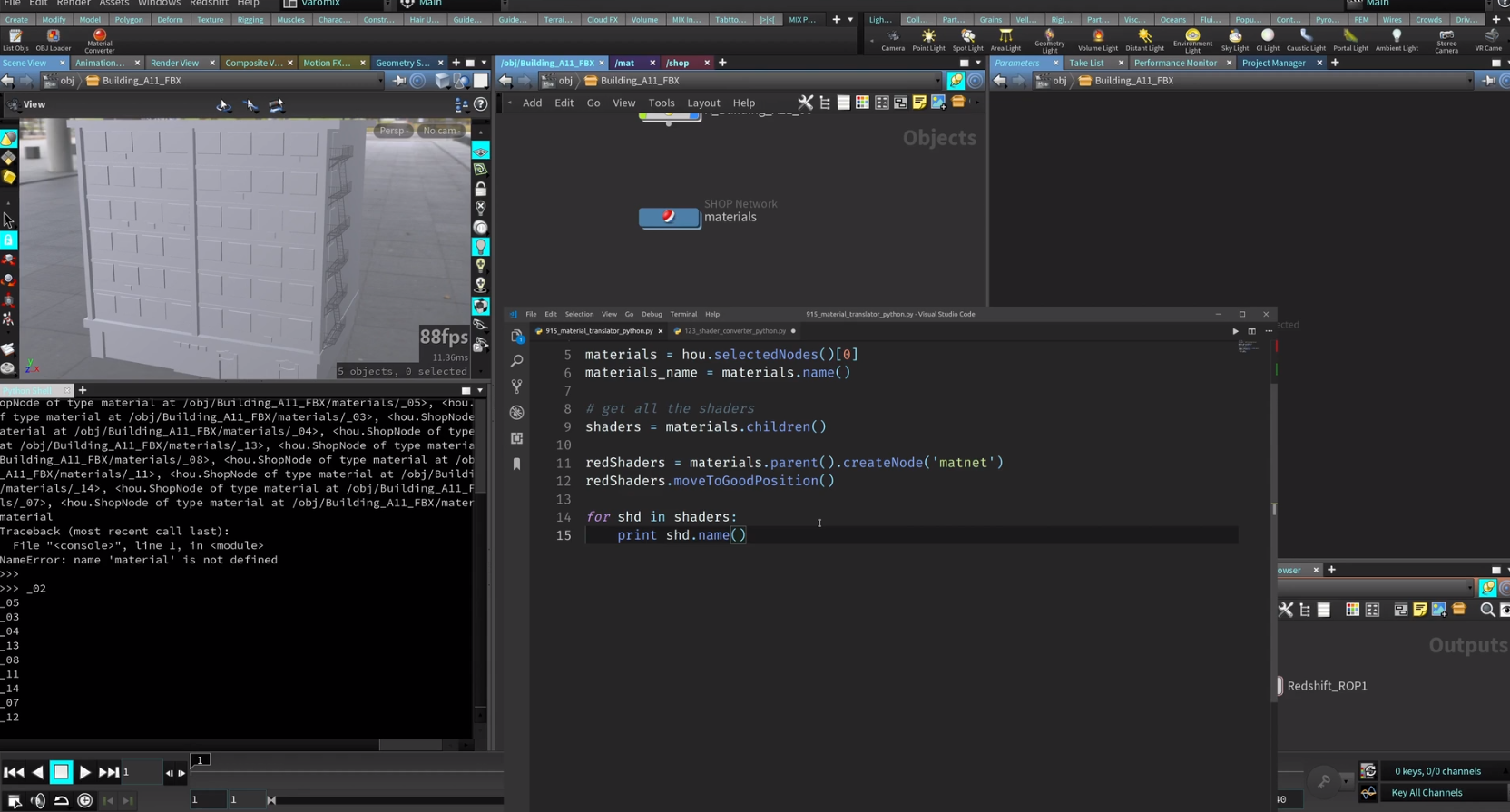Select the Point Light shelf tool

(x=927, y=39)
